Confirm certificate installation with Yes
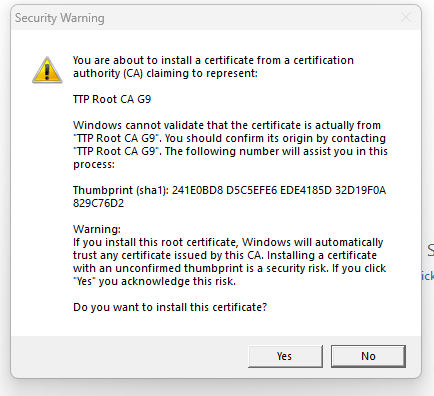This screenshot has width=434, height=396. click(285, 356)
